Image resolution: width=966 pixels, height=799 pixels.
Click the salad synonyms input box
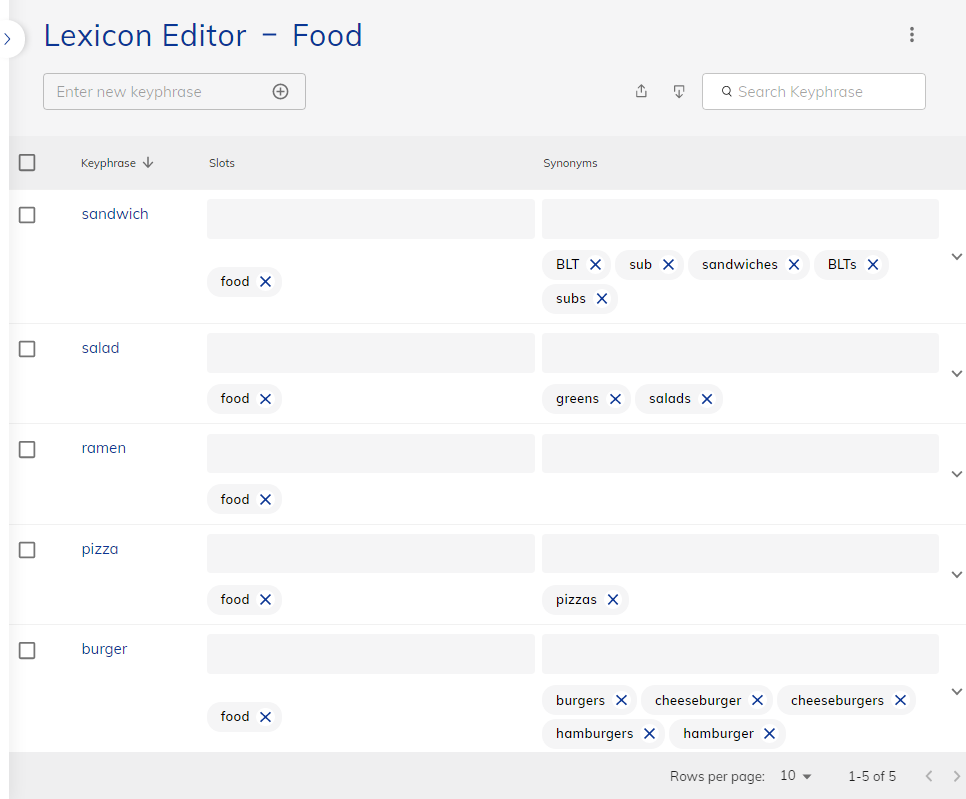coord(741,352)
